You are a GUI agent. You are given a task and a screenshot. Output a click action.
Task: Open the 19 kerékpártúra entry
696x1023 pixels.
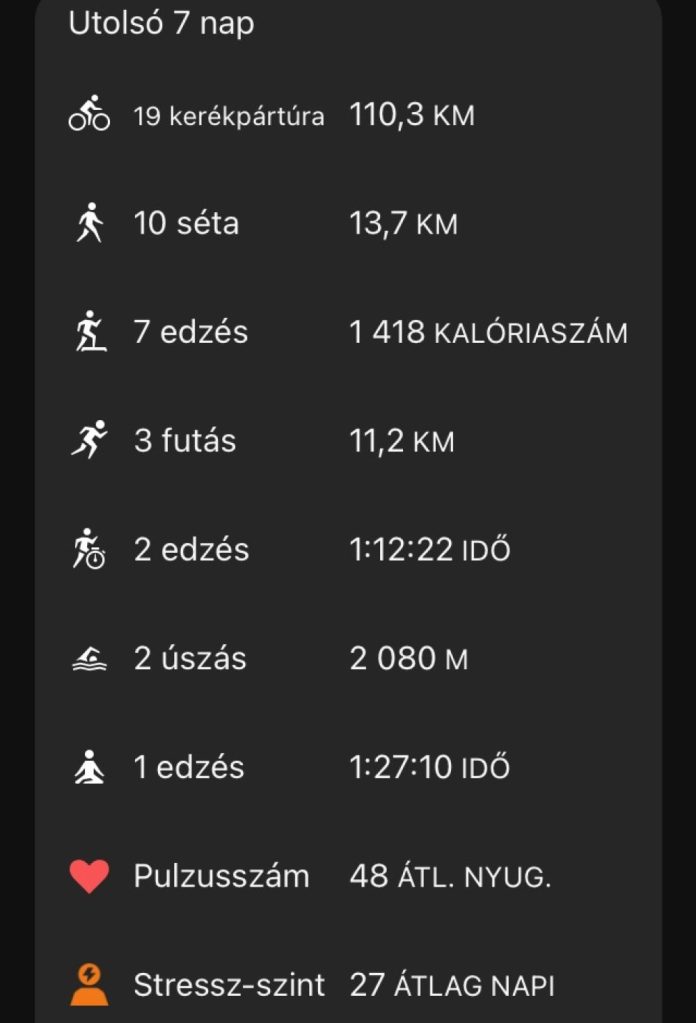pyautogui.click(x=229, y=116)
